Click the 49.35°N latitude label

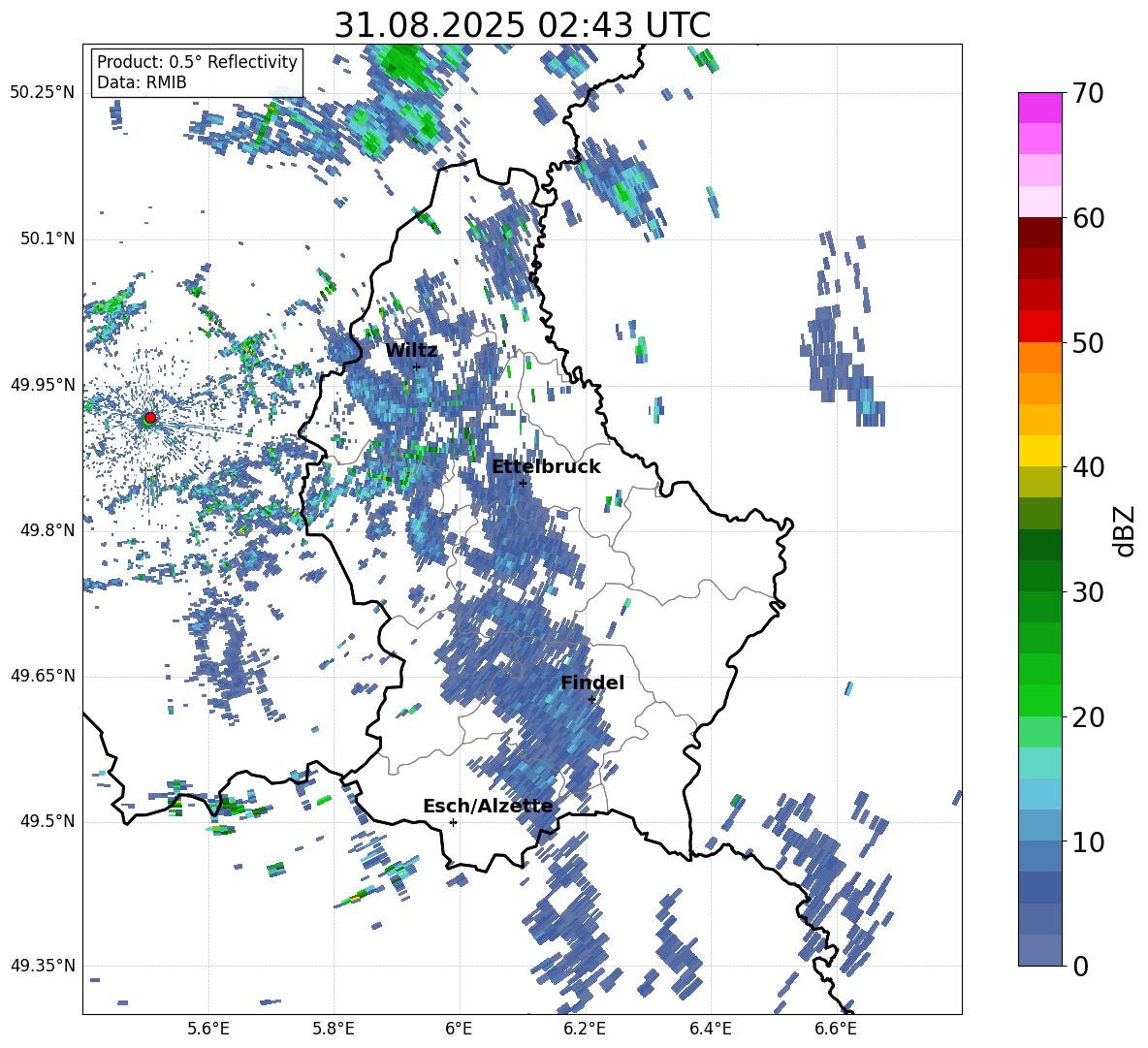43,966
